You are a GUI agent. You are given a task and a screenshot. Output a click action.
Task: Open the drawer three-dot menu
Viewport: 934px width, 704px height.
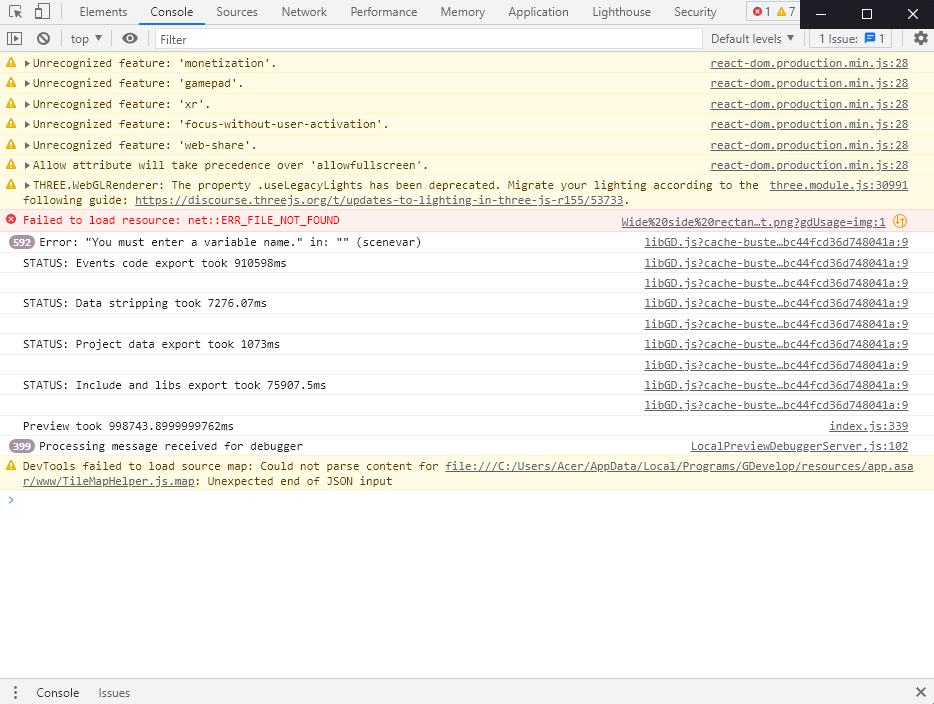click(x=15, y=693)
